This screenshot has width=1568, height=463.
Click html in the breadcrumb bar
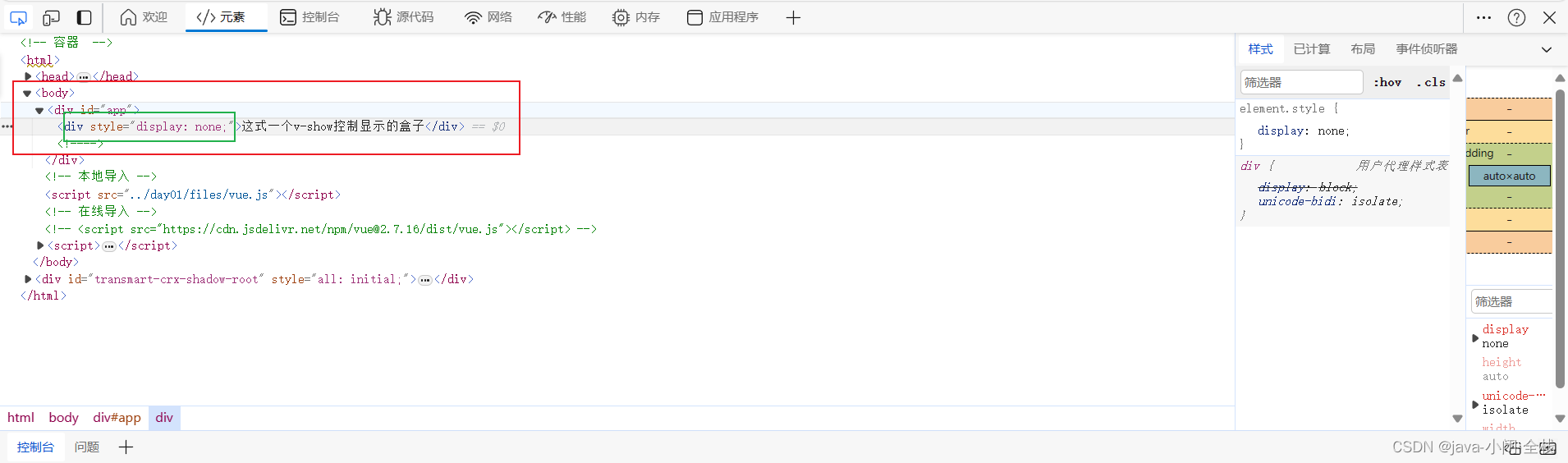21,418
